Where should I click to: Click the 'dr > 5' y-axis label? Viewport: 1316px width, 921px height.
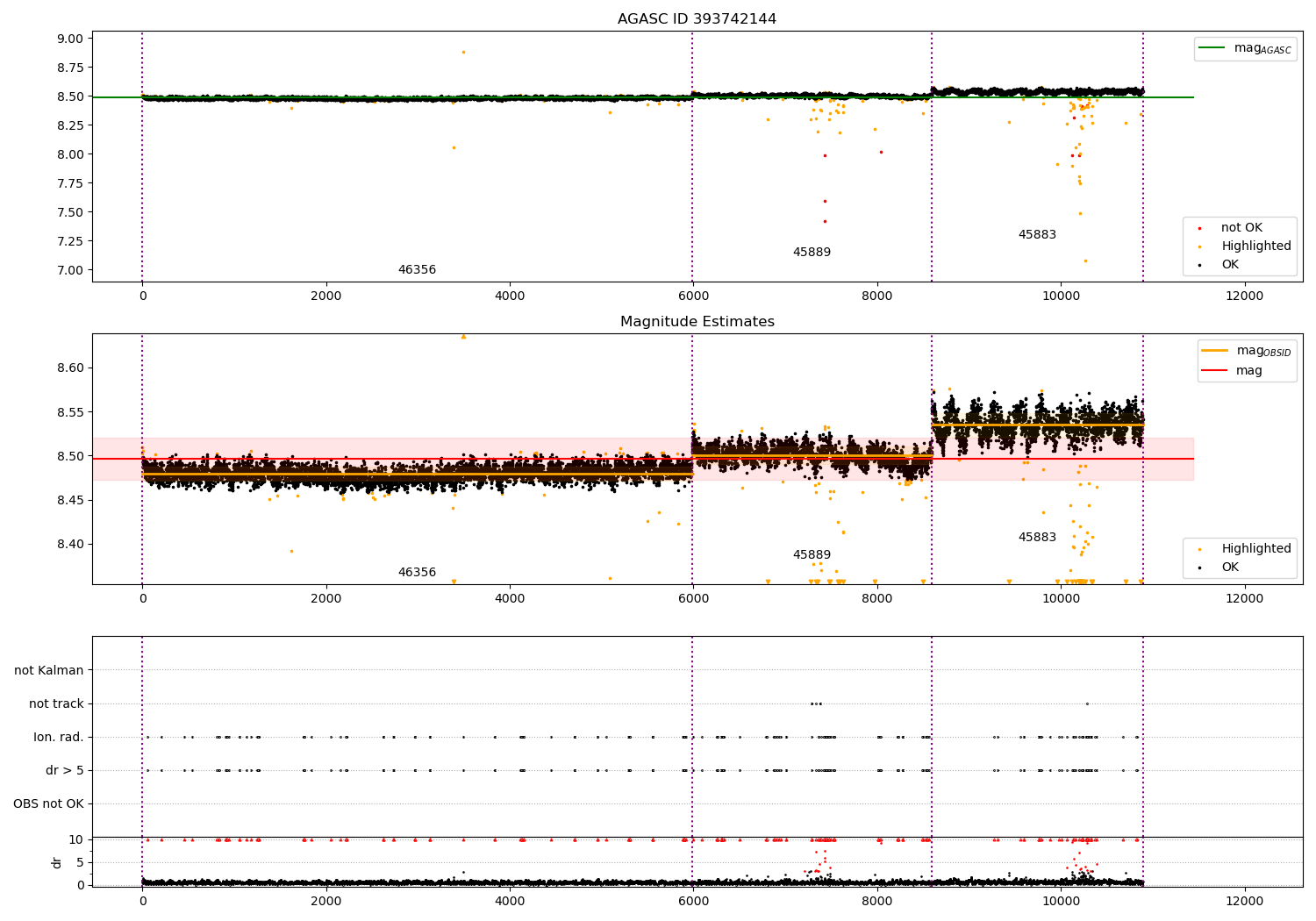tap(65, 770)
